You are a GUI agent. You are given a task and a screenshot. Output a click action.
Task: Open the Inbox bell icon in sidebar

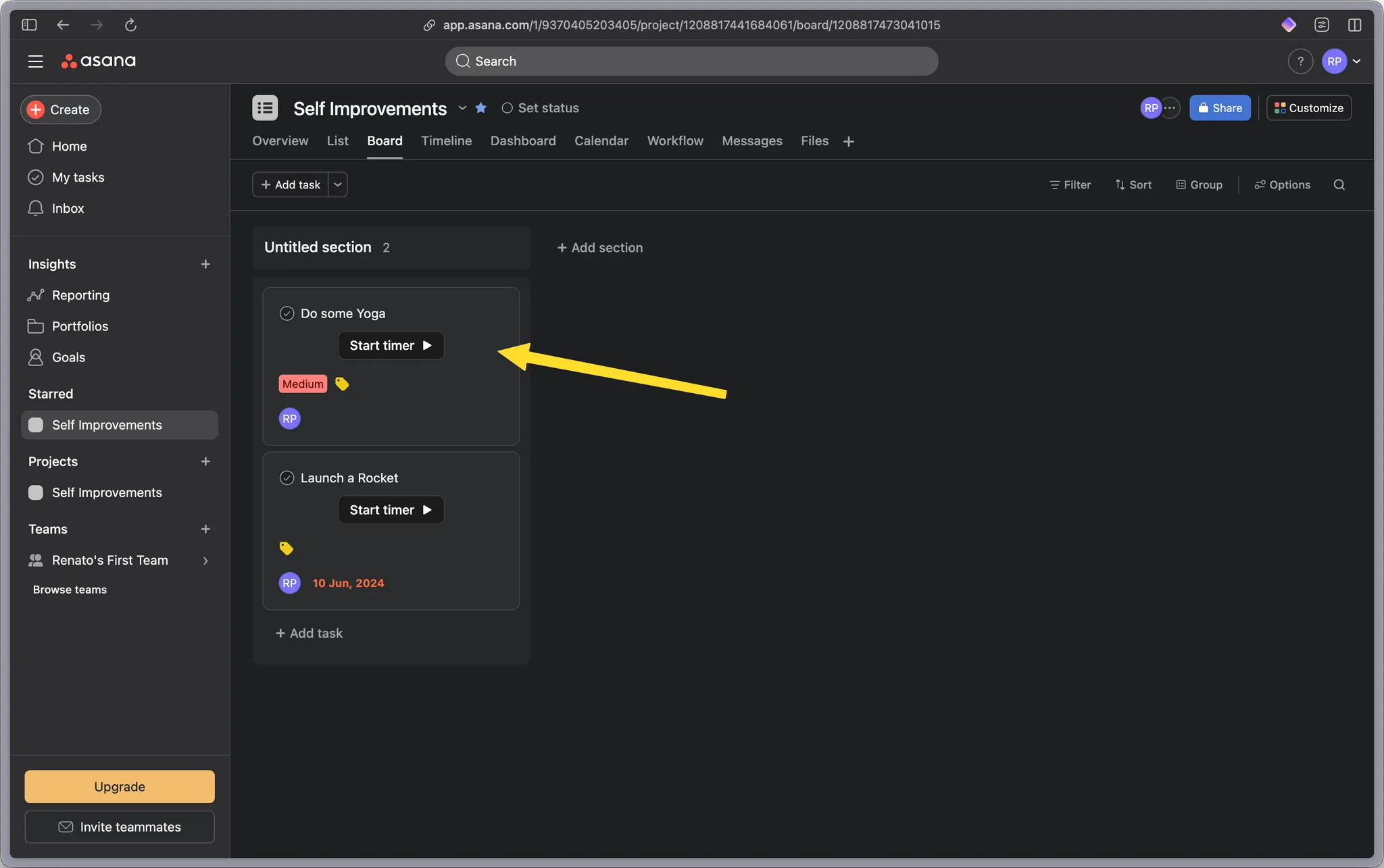[x=36, y=208]
